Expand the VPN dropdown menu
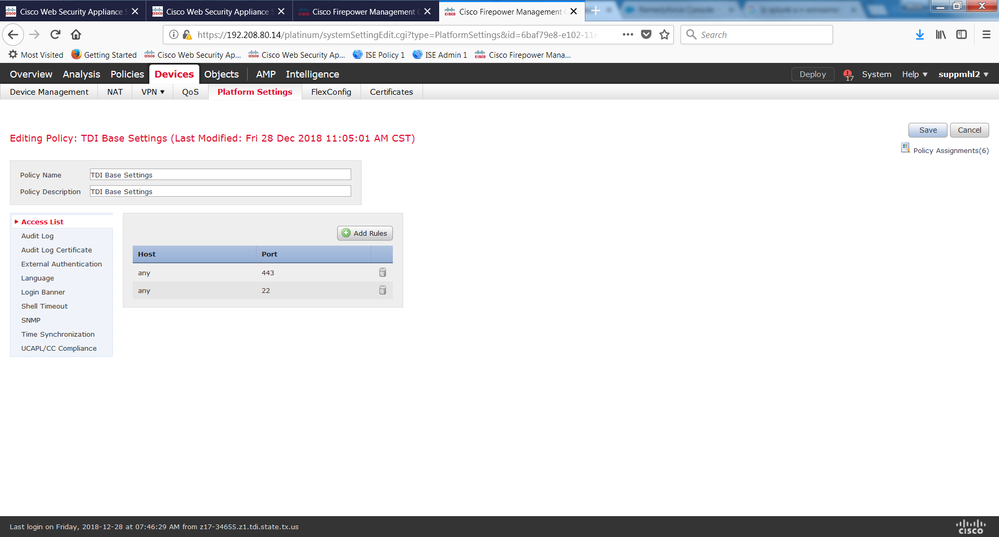Viewport: 999px width, 537px height. (153, 92)
